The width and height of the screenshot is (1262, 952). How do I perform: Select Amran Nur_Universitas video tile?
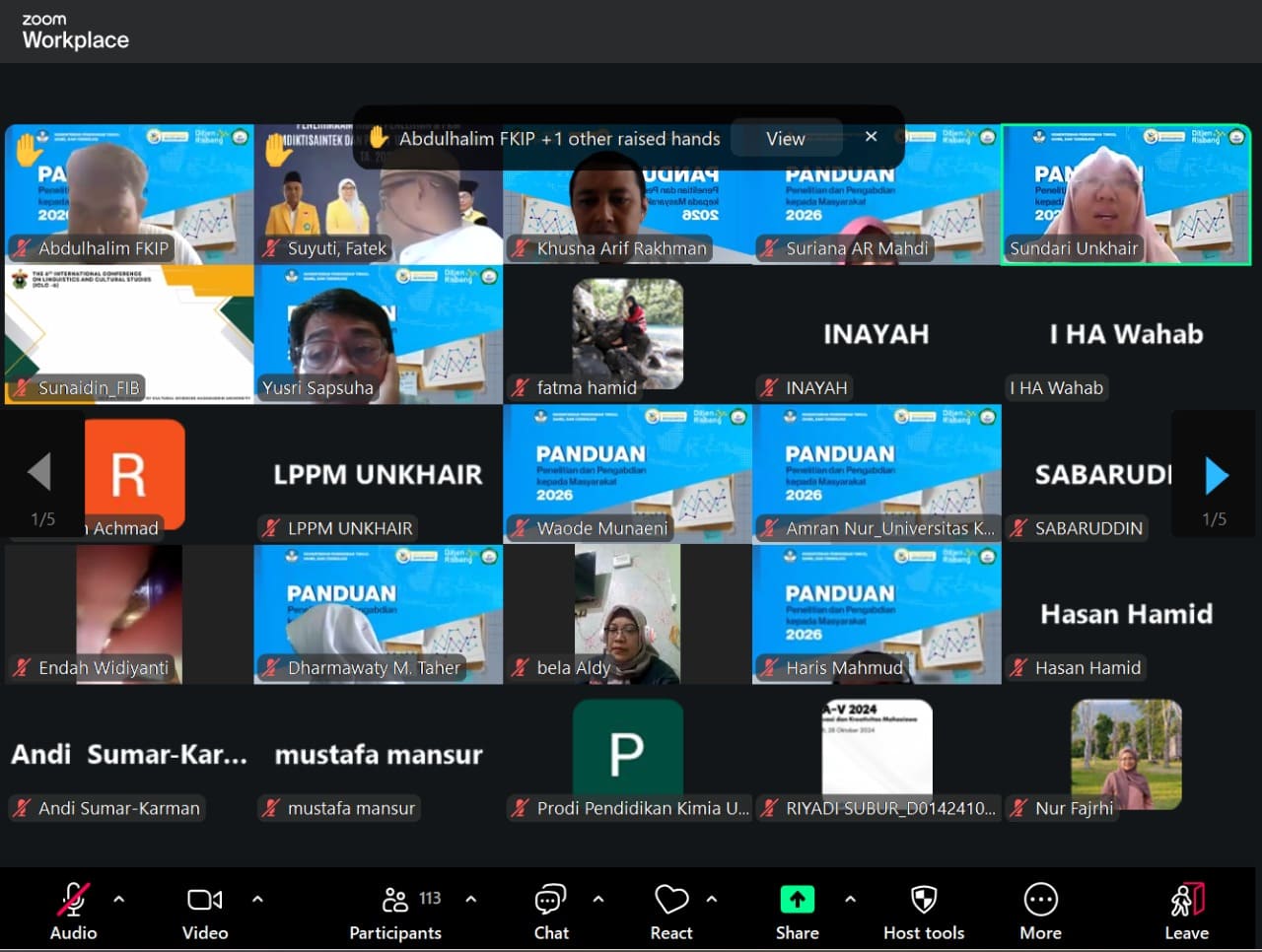click(x=877, y=474)
